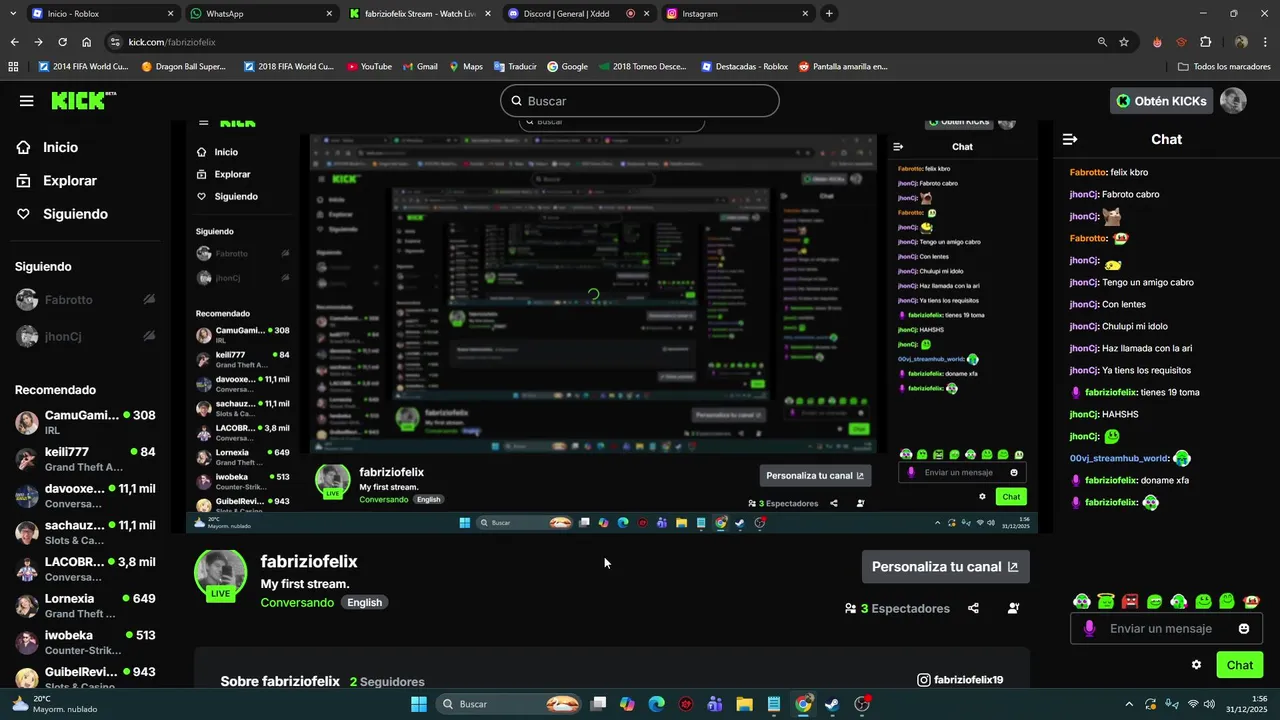This screenshot has height=720, width=1280.
Task: Open recommended channel Lornexia
Action: (85, 606)
